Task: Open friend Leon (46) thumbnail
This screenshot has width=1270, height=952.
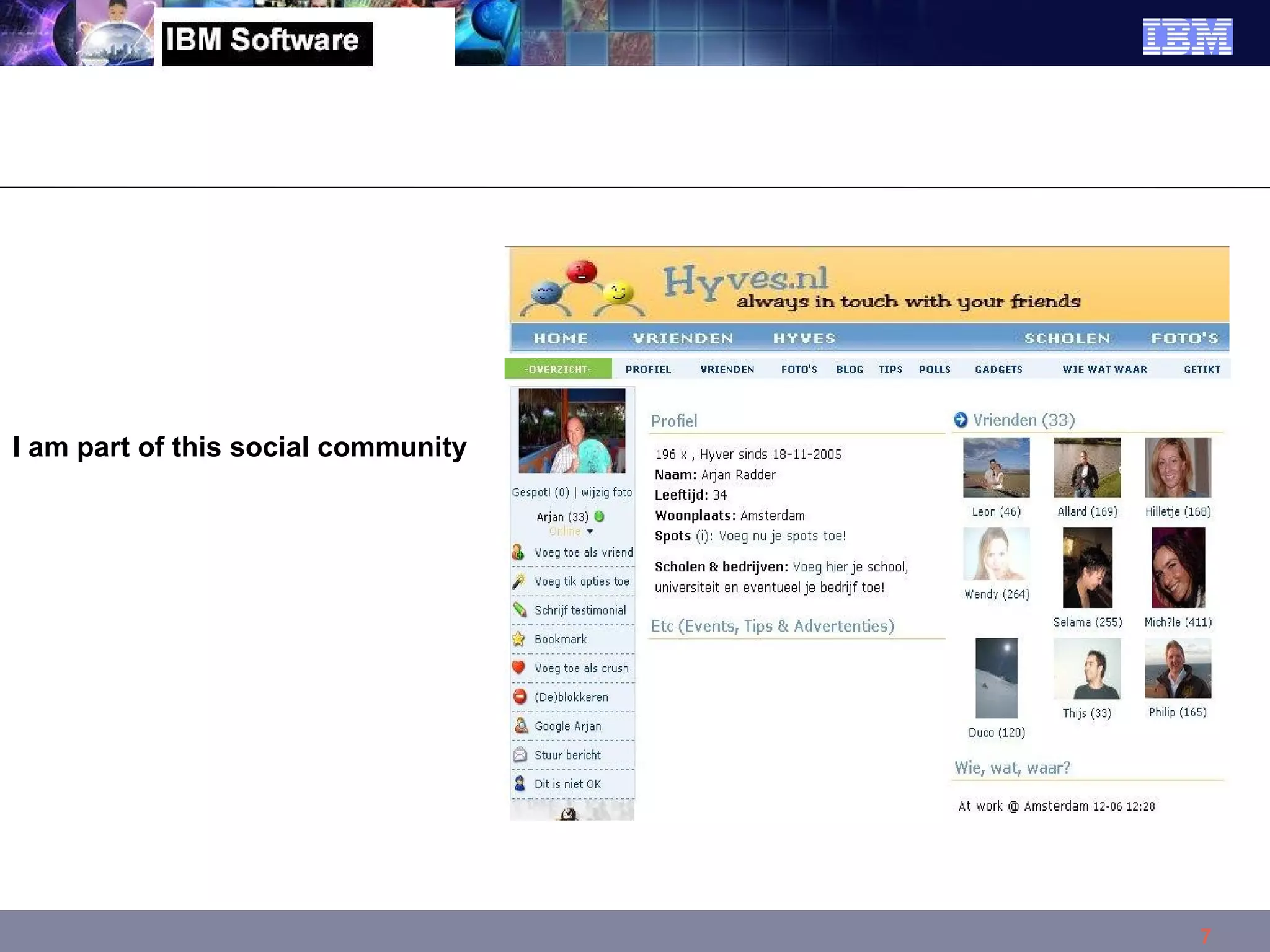Action: [996, 467]
